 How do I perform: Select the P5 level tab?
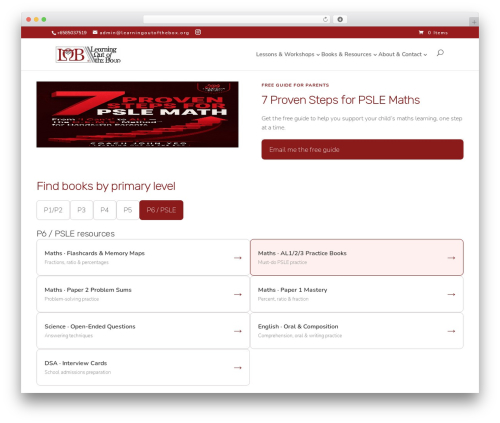(x=128, y=210)
